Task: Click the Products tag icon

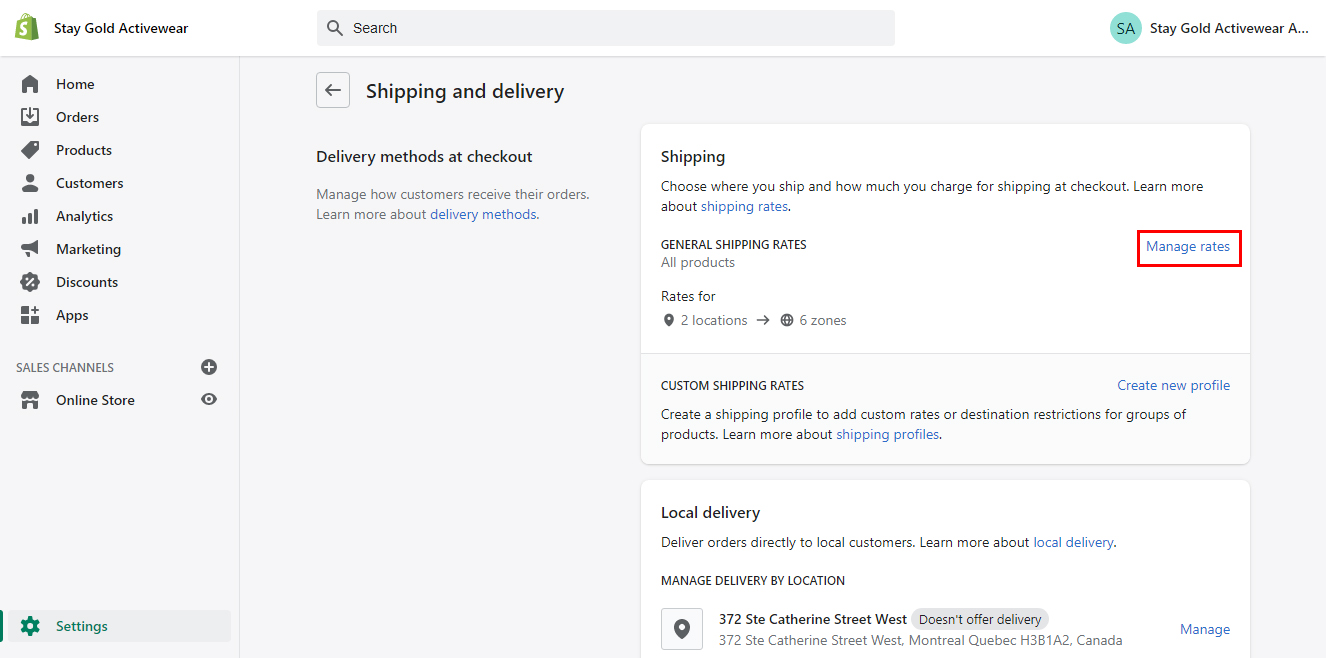Action: point(30,150)
